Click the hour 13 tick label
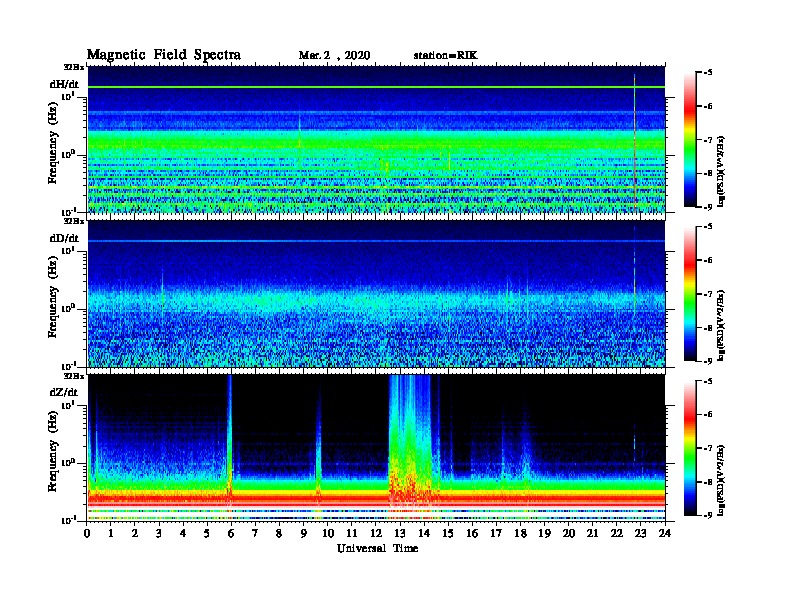The image size is (792, 612). click(400, 534)
